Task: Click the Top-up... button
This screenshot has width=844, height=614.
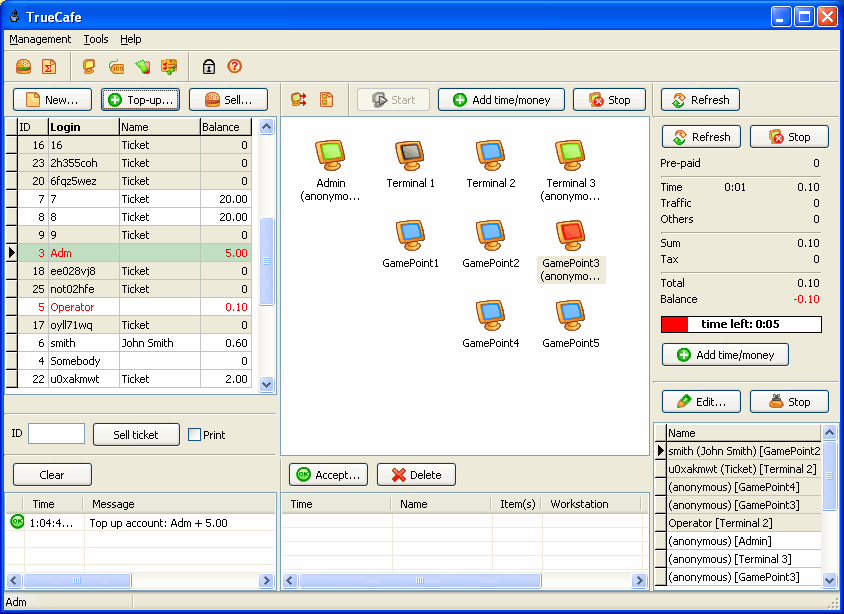Action: click(141, 100)
